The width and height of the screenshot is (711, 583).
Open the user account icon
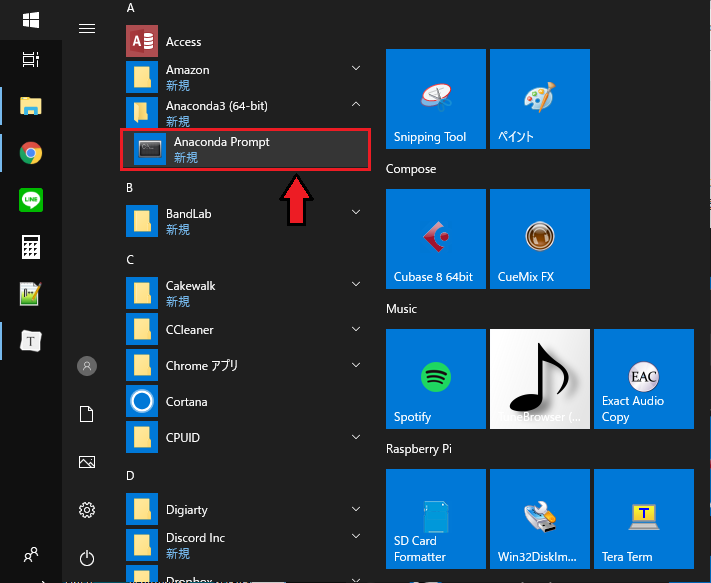click(87, 366)
